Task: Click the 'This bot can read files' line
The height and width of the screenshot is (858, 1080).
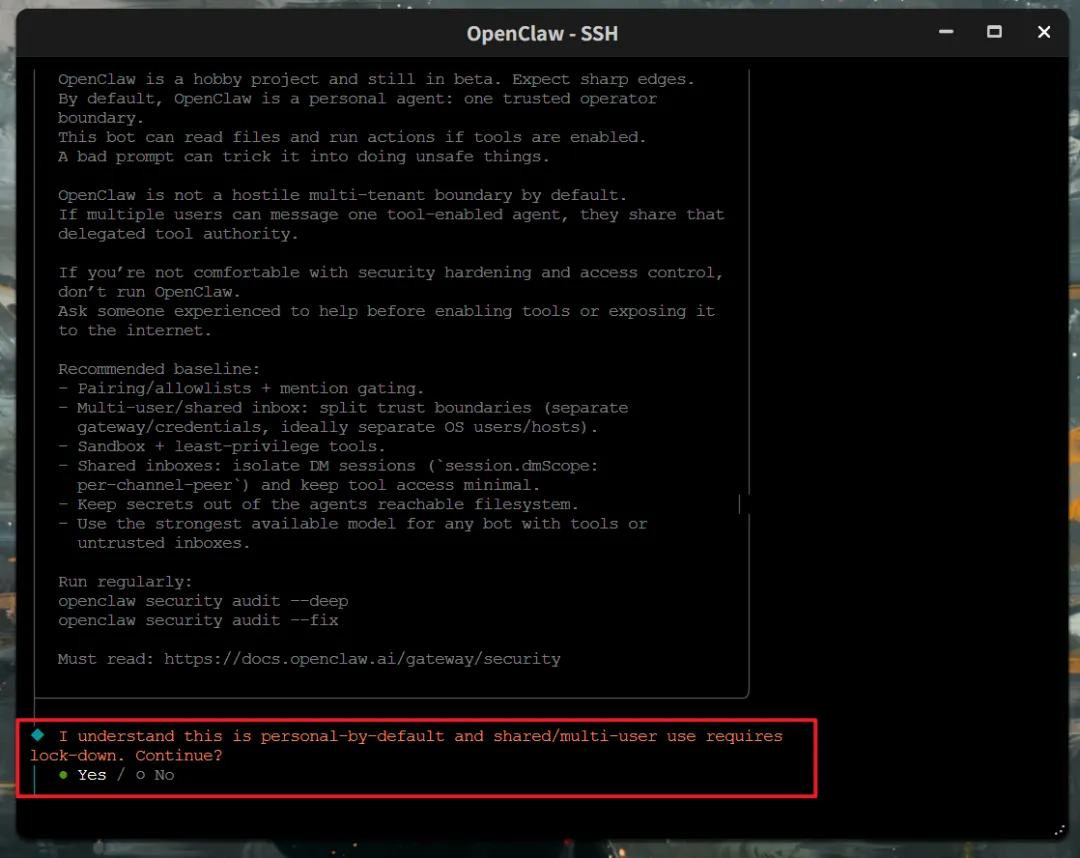Action: click(x=352, y=137)
